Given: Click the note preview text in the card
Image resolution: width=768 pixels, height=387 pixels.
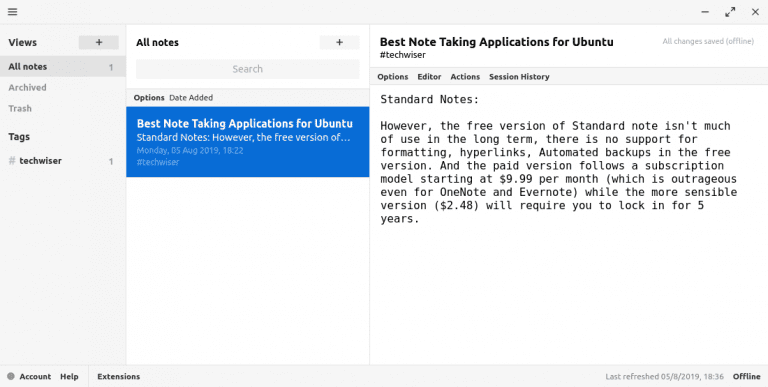Looking at the screenshot, I should pyautogui.click(x=243, y=137).
